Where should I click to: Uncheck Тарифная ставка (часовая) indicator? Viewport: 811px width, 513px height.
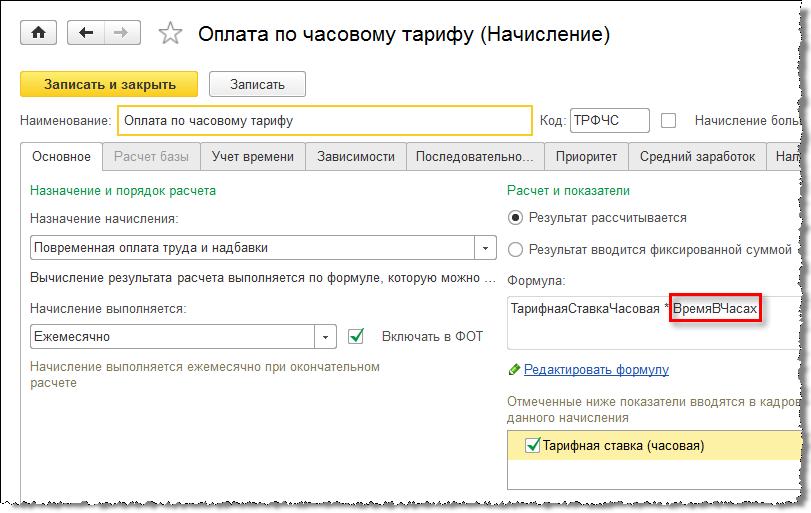532,446
